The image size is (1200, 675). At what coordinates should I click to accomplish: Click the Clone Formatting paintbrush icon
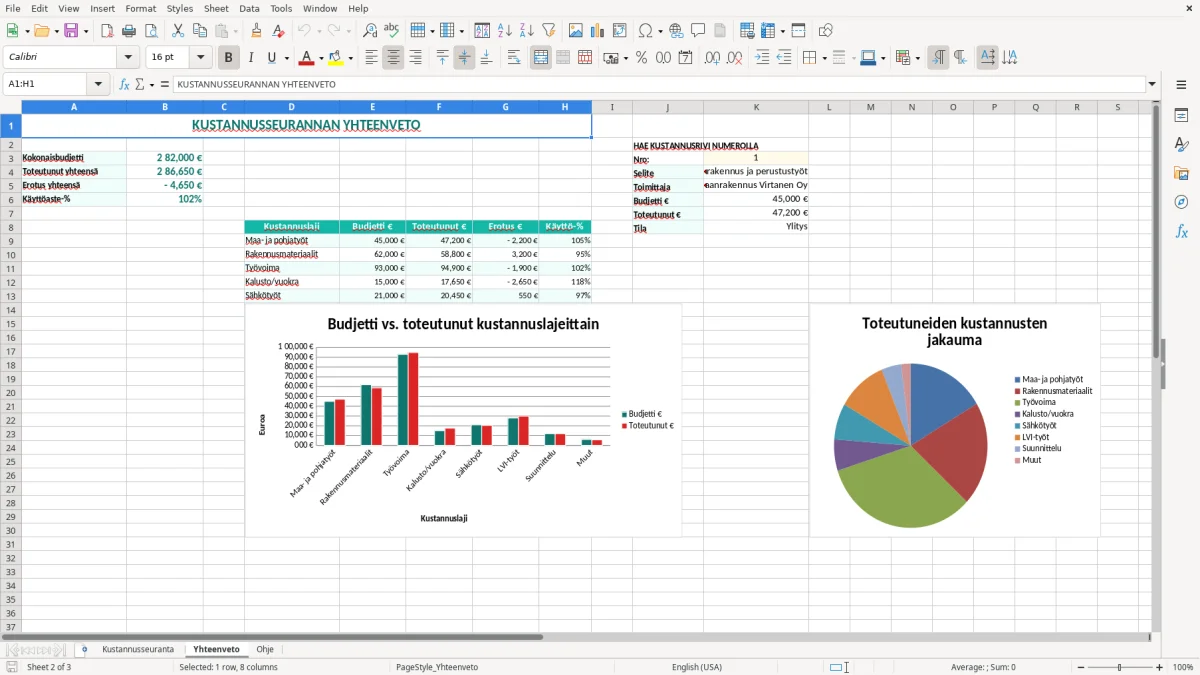coord(257,31)
